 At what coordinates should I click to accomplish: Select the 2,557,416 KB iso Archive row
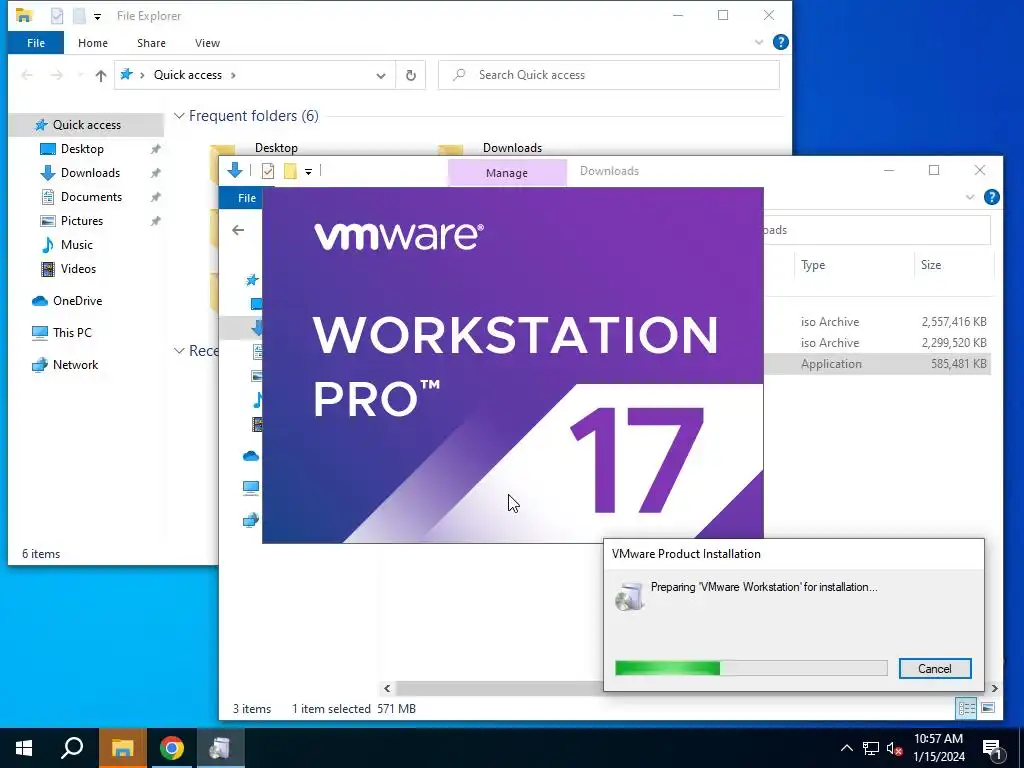click(x=877, y=322)
